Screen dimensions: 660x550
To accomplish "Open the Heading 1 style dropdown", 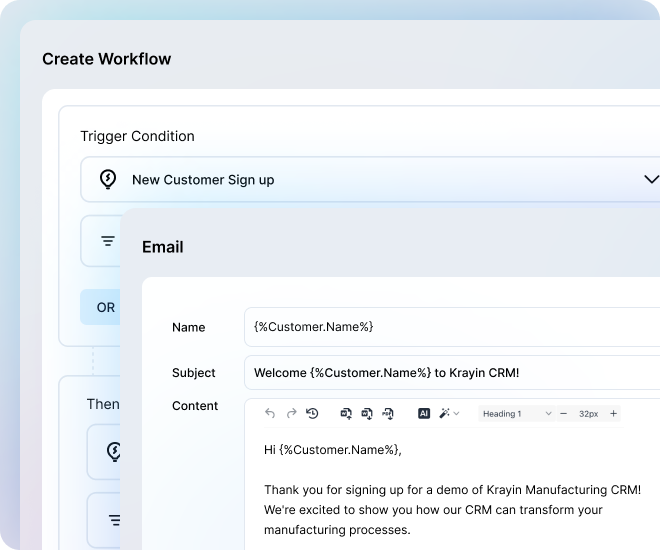I will [516, 414].
